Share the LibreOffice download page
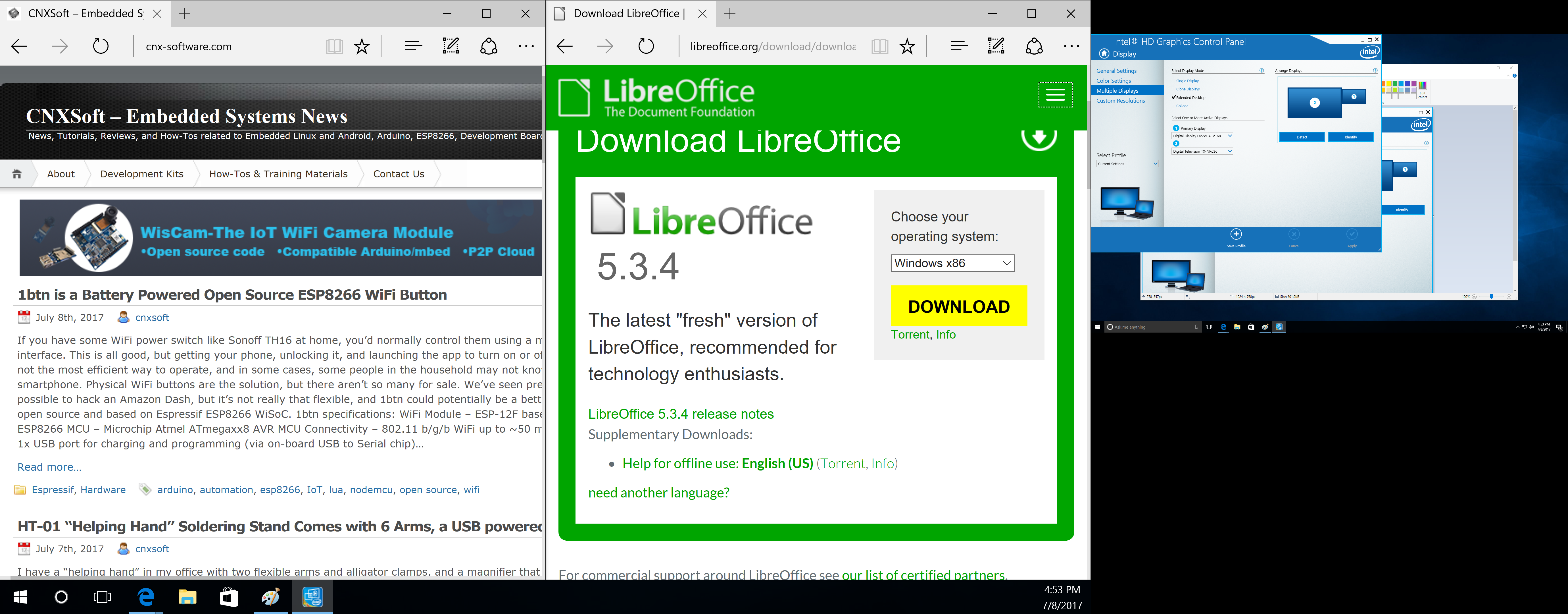 (x=1034, y=46)
